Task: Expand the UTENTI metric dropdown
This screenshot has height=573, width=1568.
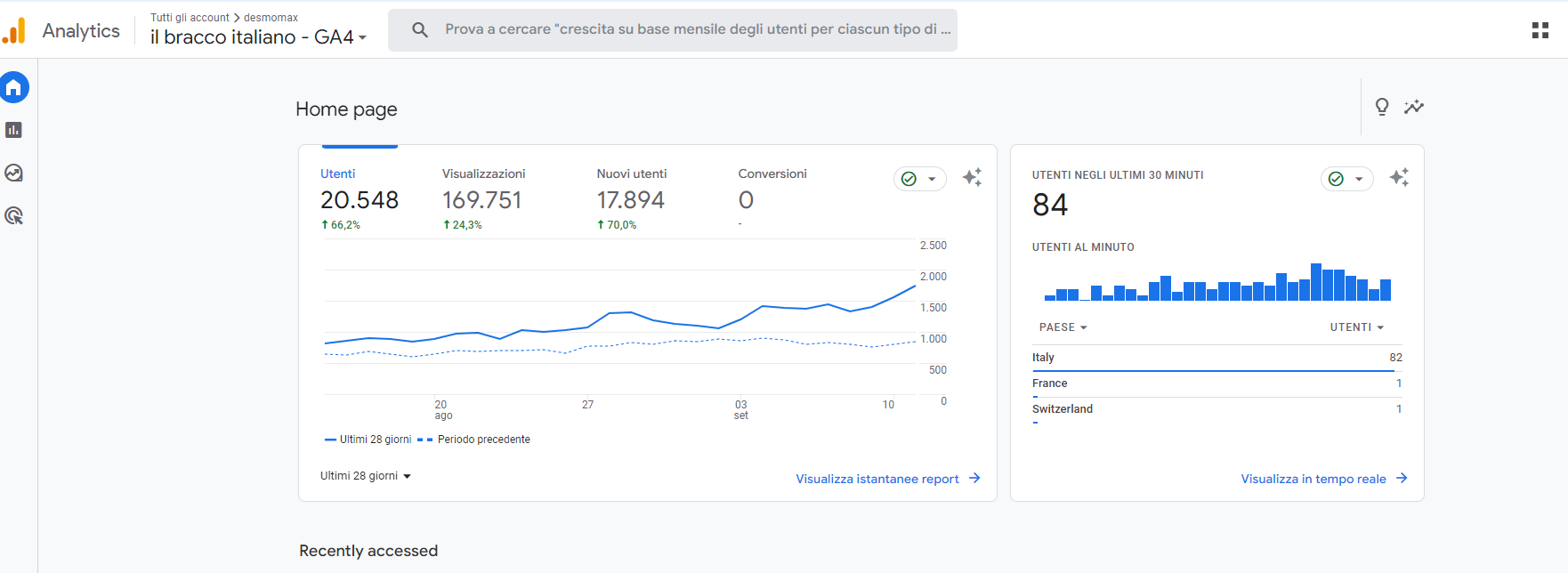Action: click(1356, 327)
